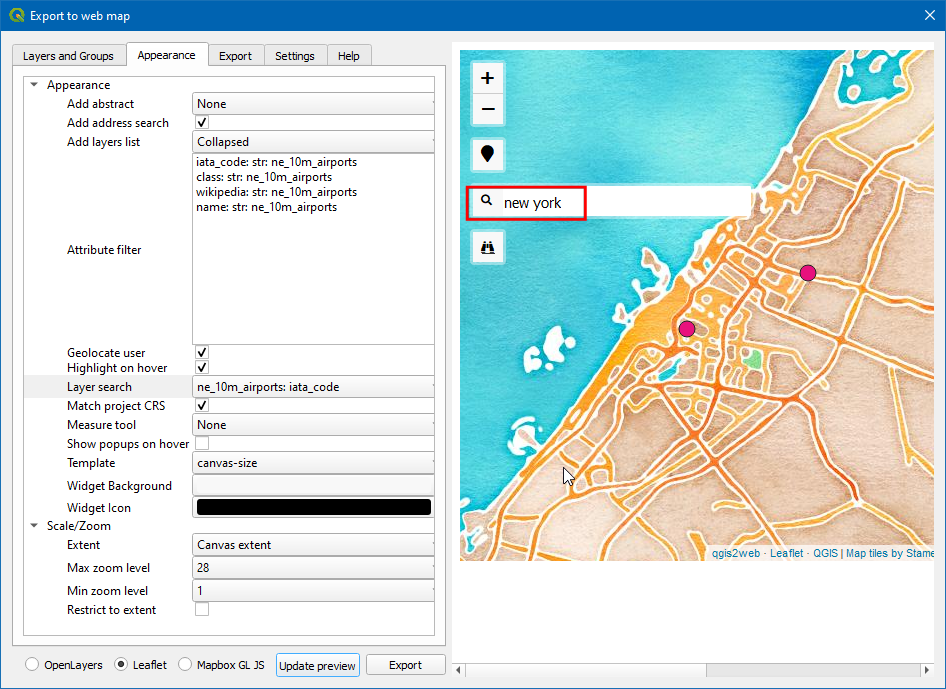Viewport: 946px width, 689px height.
Task: Click the map zoom in plus button
Action: [488, 78]
